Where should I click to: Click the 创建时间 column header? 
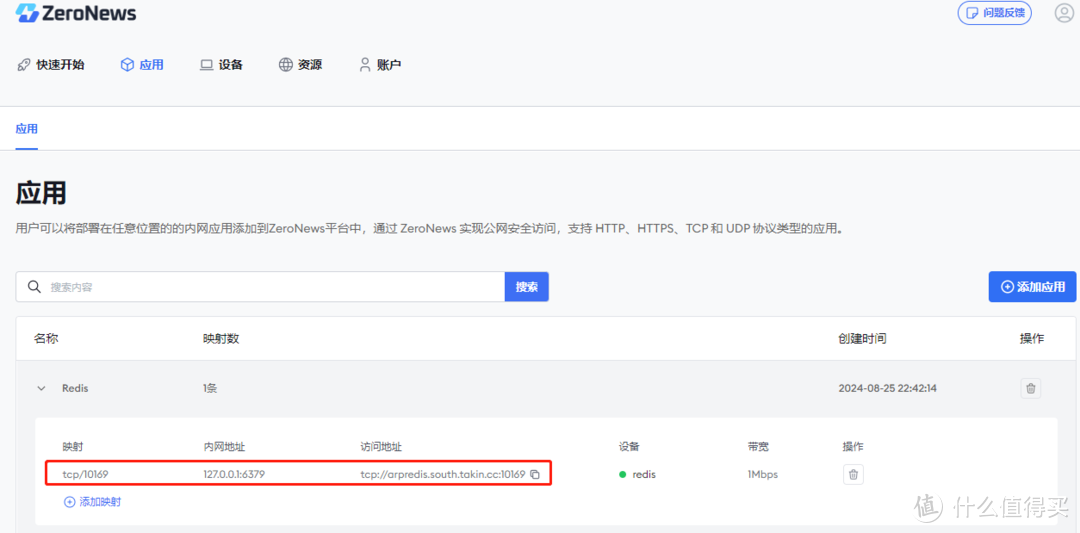[862, 339]
